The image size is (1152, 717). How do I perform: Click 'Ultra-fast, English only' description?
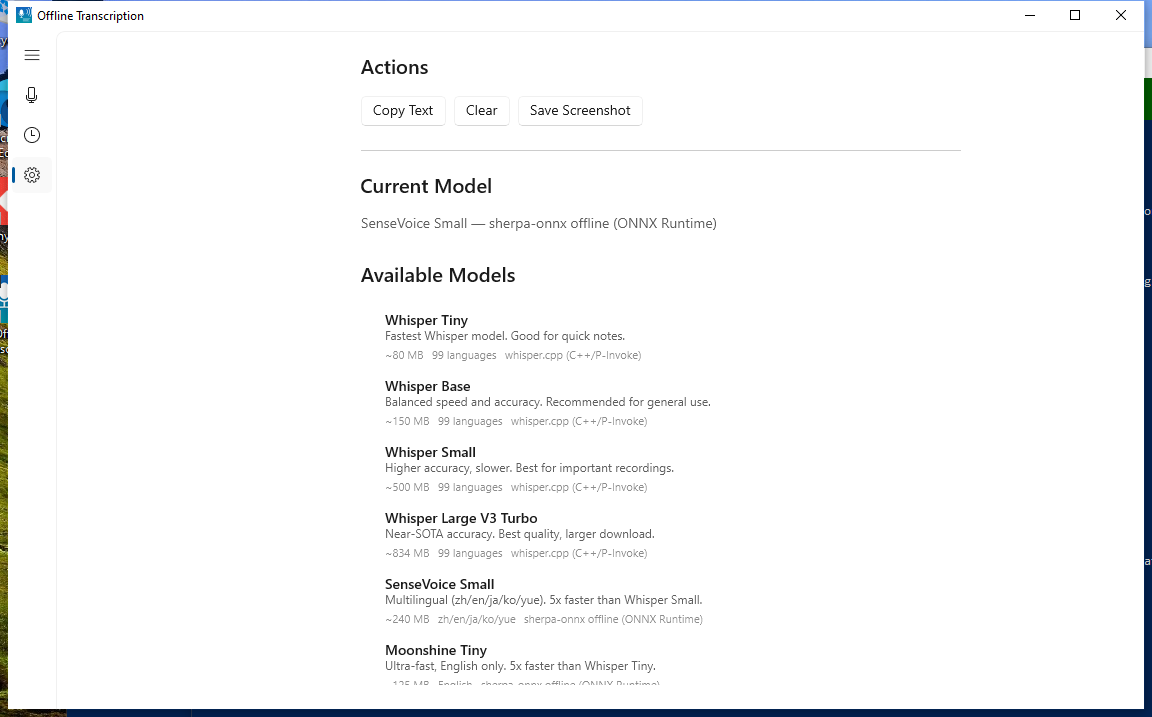[x=520, y=667]
